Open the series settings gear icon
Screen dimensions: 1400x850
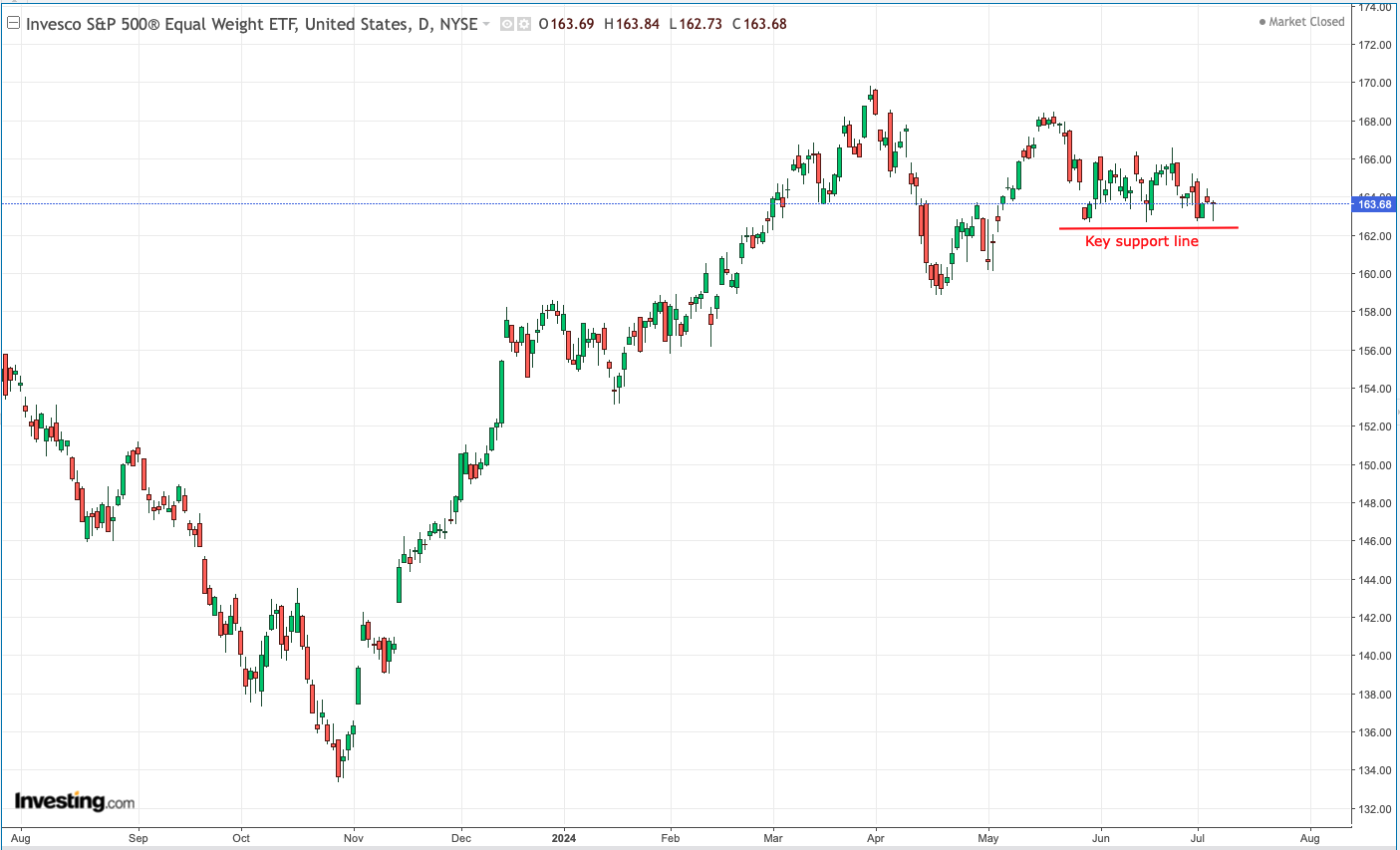pos(523,24)
